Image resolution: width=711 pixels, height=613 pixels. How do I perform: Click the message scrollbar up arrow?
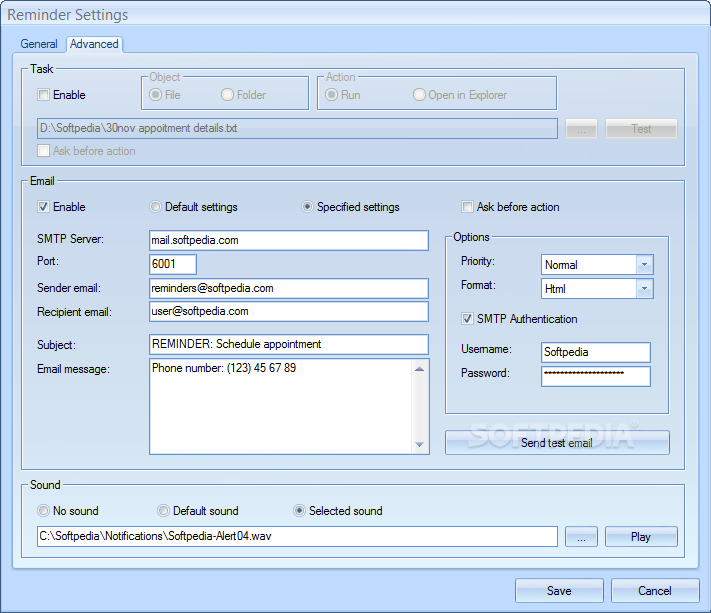click(x=419, y=369)
